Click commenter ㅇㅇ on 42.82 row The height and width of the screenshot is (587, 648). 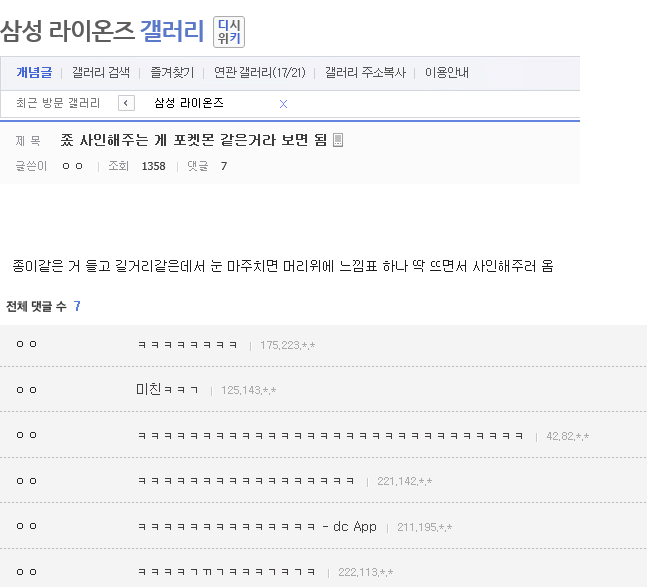tap(26, 435)
